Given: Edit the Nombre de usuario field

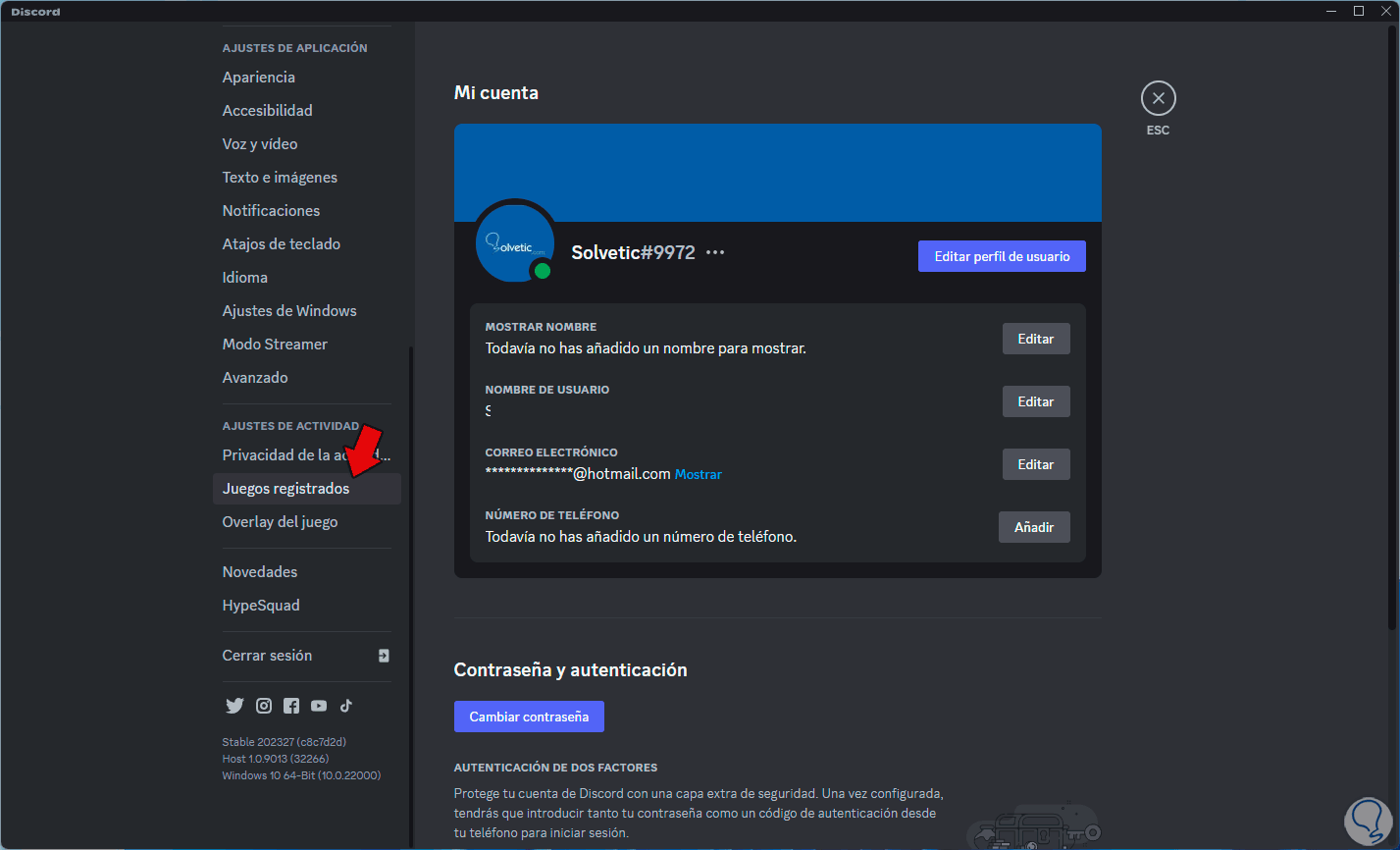Looking at the screenshot, I should pyautogui.click(x=1036, y=401).
